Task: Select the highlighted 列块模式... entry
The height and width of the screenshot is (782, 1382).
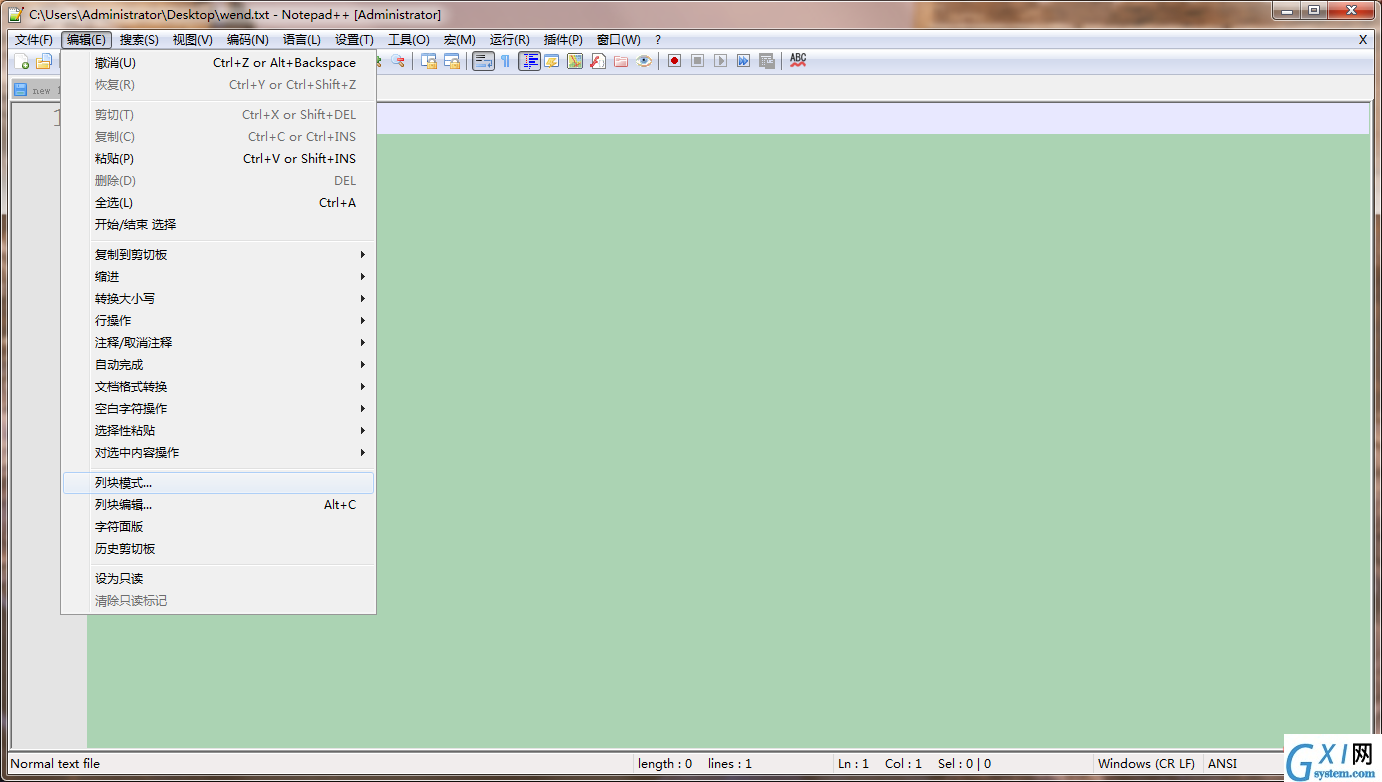Action: coord(218,483)
